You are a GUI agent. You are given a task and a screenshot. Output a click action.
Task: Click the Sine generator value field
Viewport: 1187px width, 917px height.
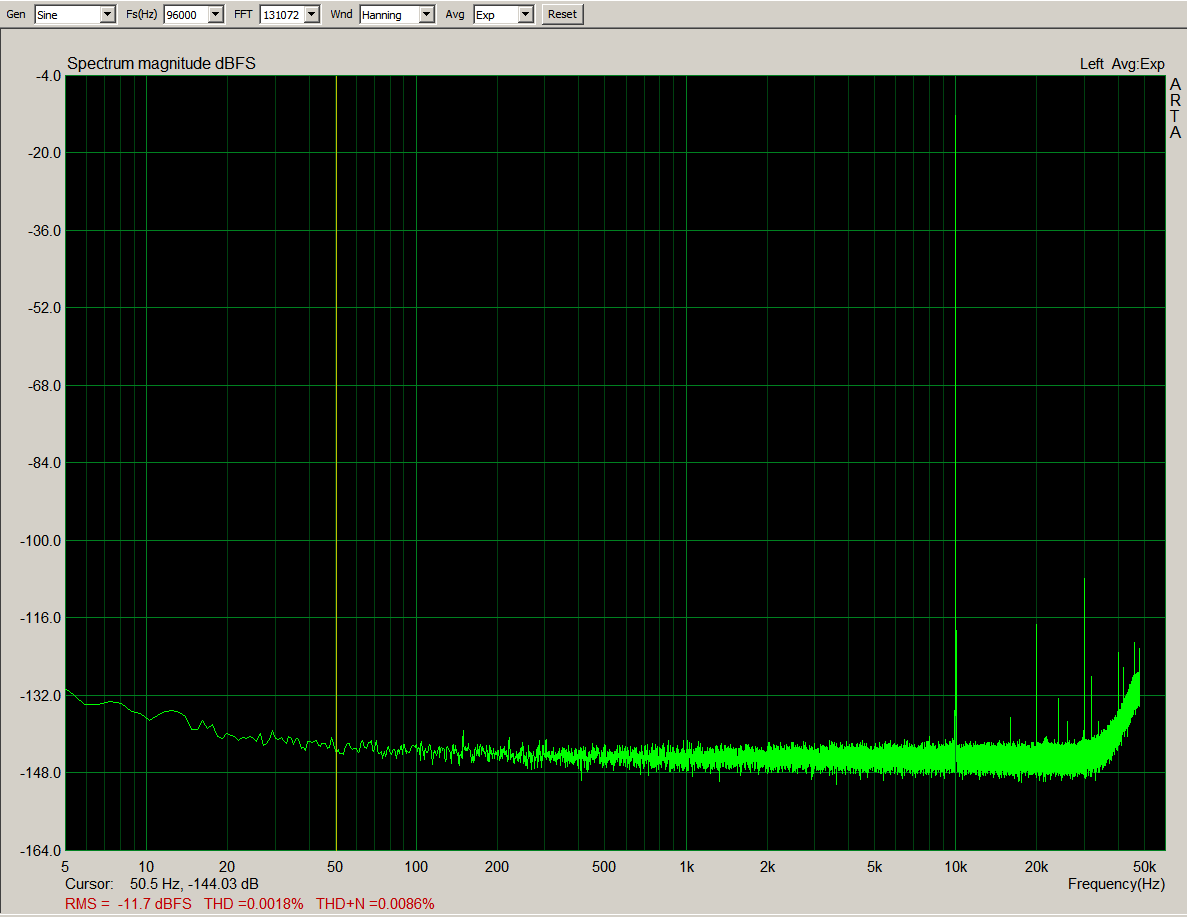point(67,14)
